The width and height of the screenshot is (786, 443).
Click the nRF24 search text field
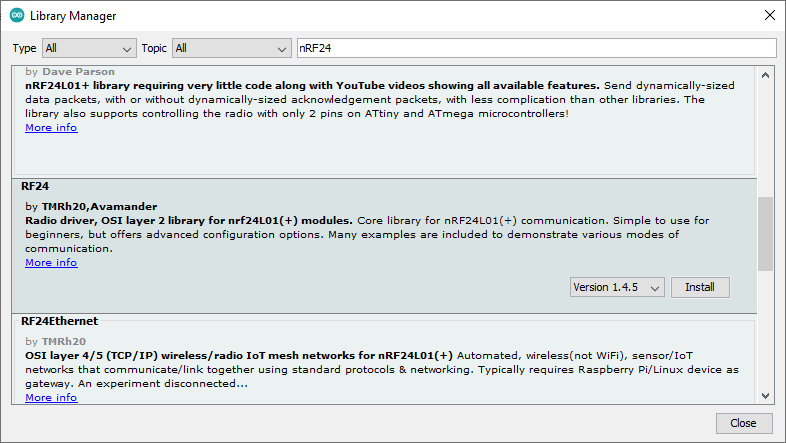(537, 48)
